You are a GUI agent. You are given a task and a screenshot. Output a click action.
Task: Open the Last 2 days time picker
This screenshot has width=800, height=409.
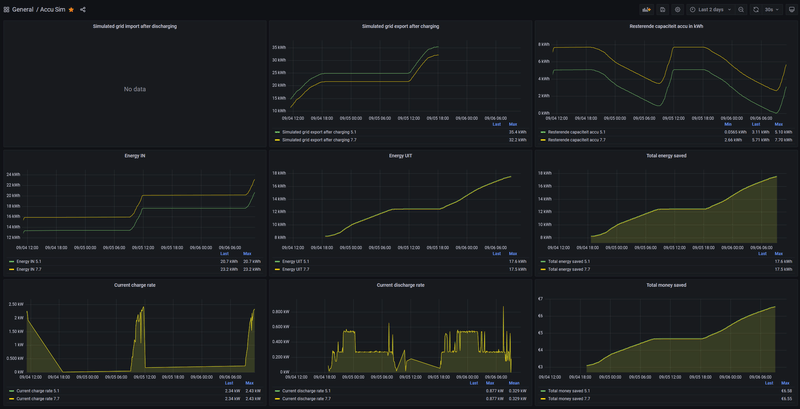point(711,9)
